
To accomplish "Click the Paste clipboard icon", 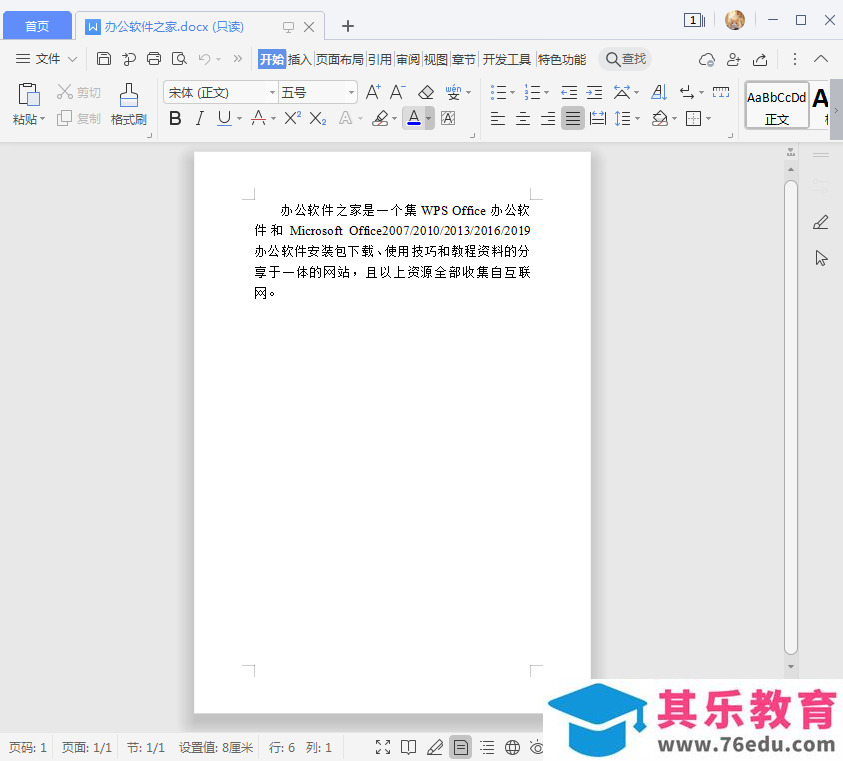I will point(28,94).
